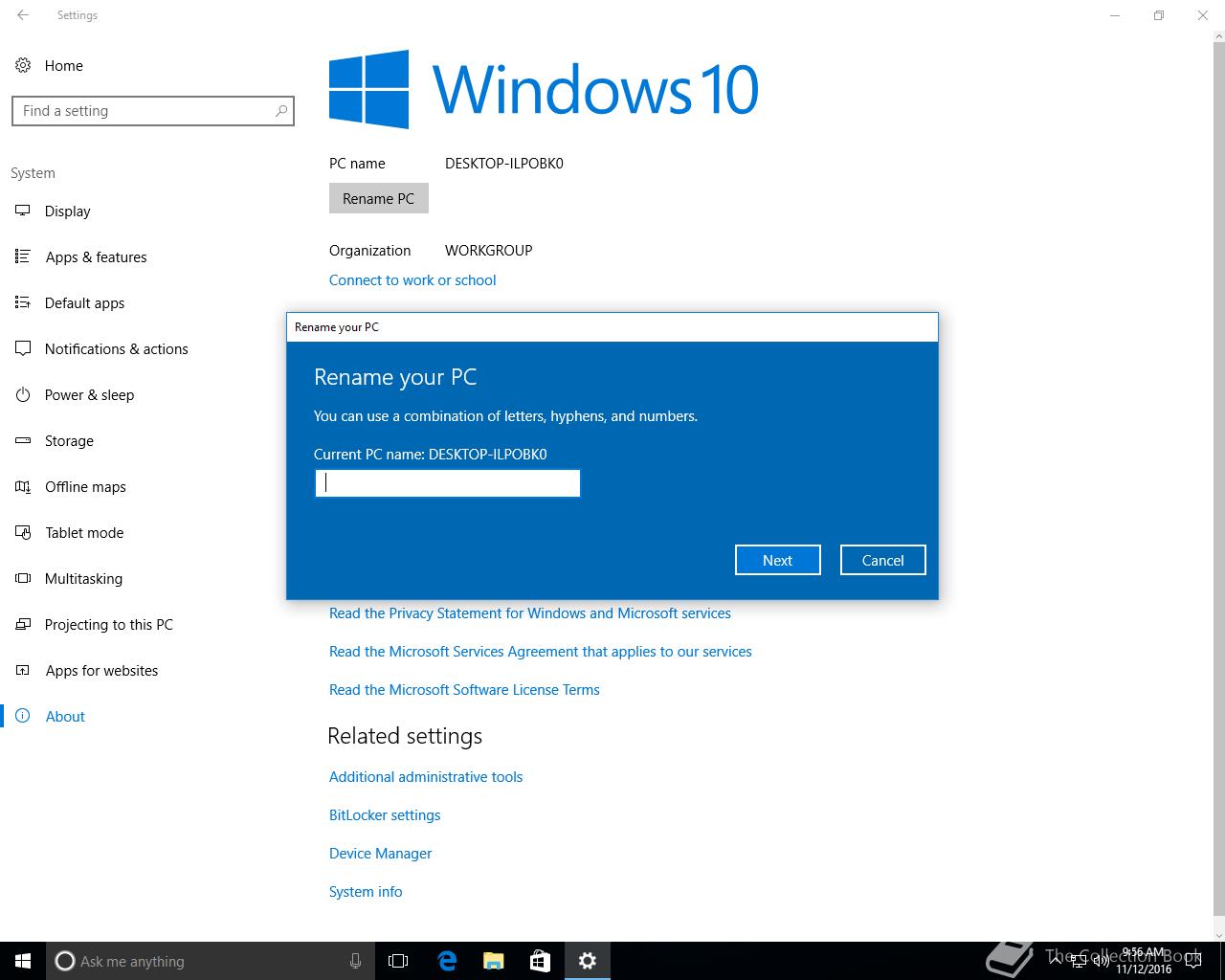Viewport: 1225px width, 980px height.
Task: Open the Power & sleep settings
Action: tap(90, 394)
